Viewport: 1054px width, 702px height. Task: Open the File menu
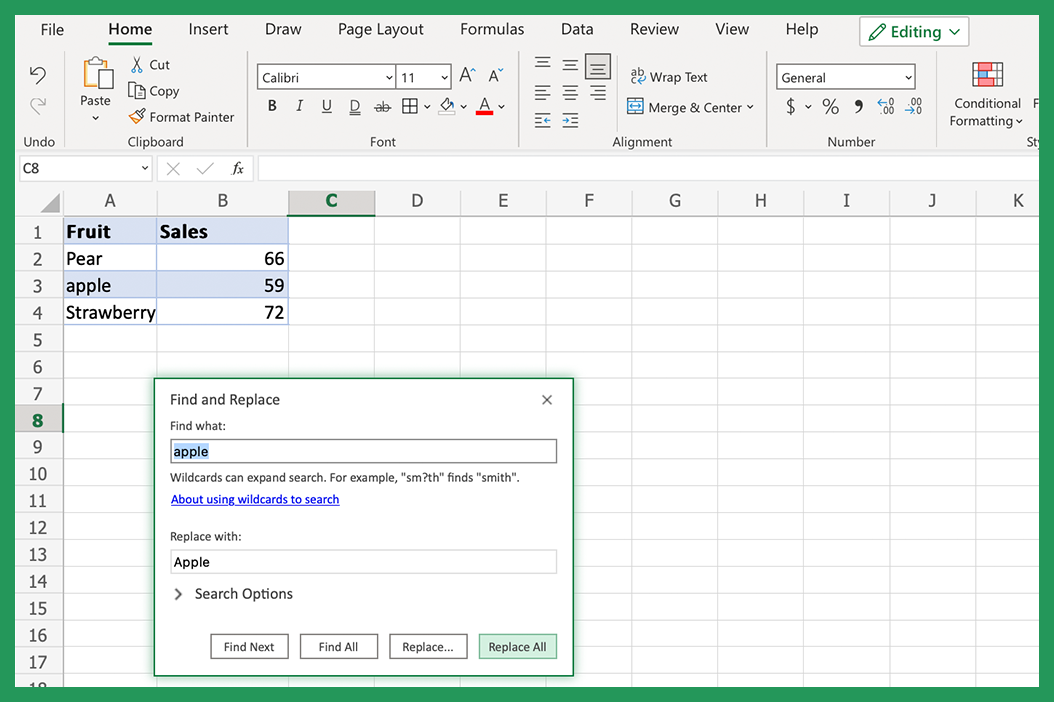point(51,29)
